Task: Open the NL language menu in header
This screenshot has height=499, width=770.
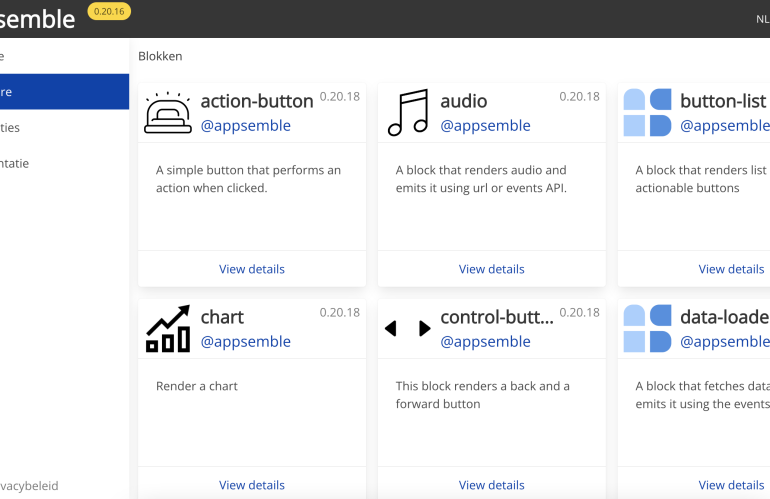Action: coord(762,19)
